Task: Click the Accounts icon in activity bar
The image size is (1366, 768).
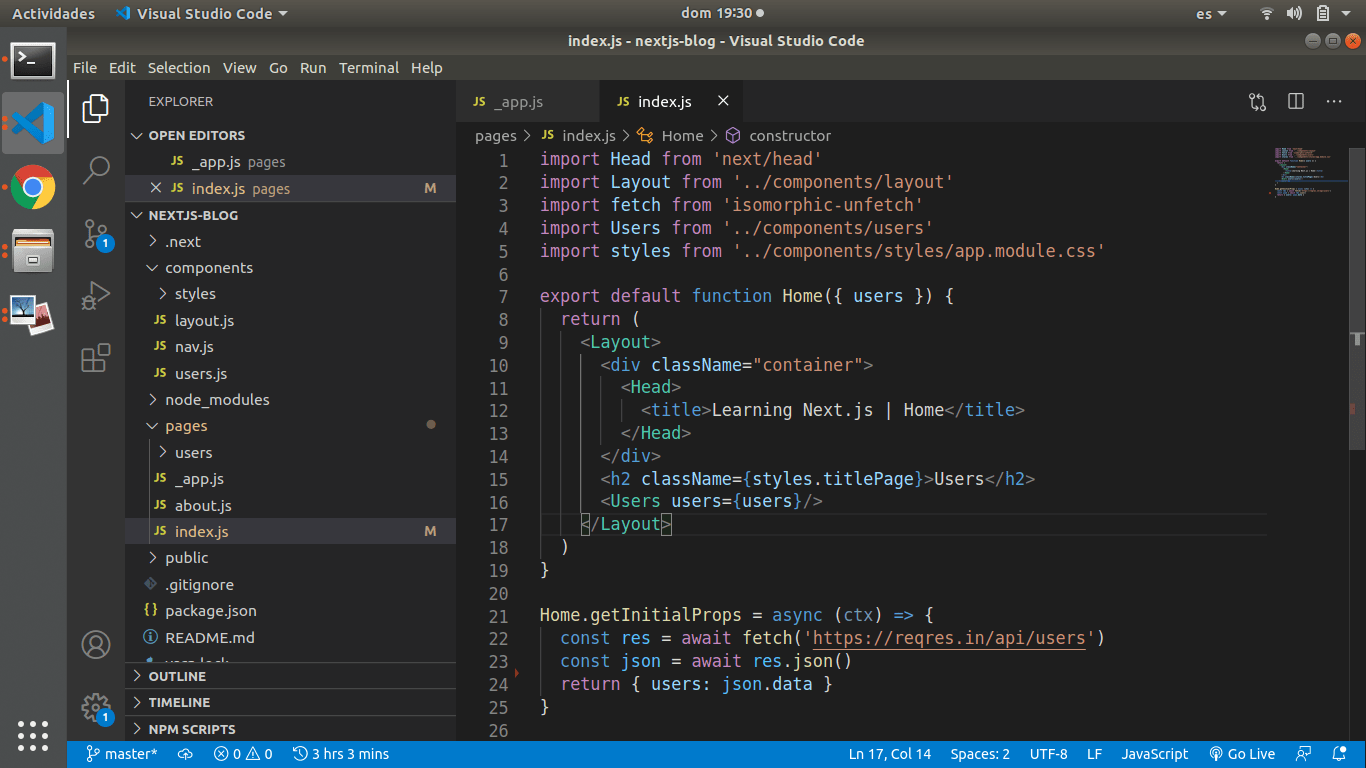Action: point(96,645)
